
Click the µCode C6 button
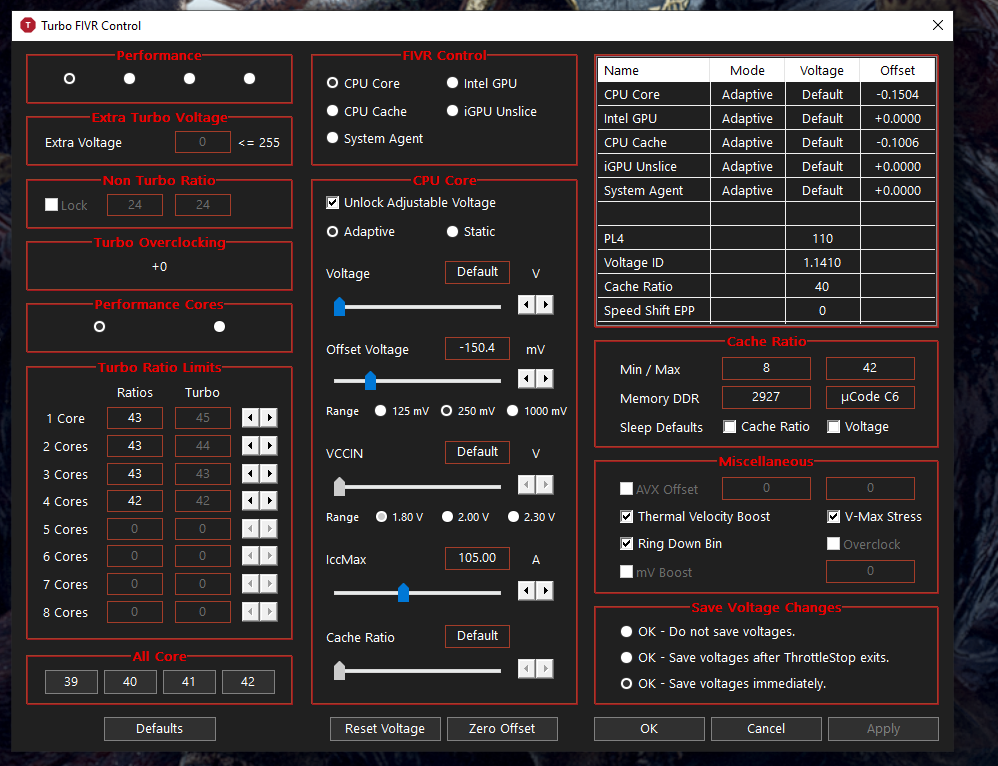pos(870,397)
